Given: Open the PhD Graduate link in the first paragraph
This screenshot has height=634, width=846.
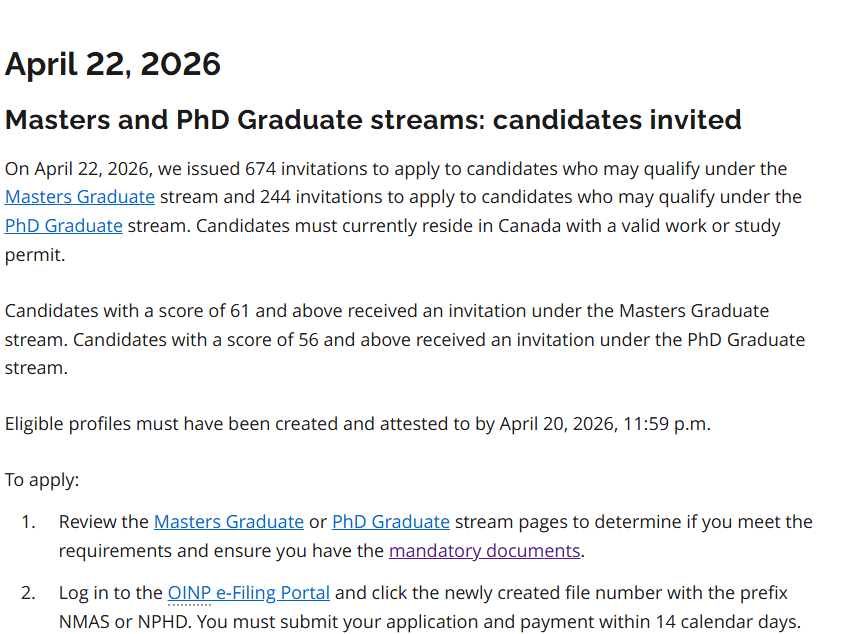Looking at the screenshot, I should (64, 226).
